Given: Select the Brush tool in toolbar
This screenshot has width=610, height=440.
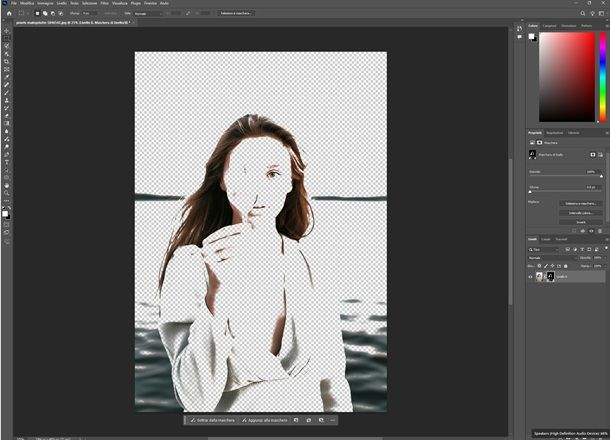Looking at the screenshot, I should [6, 92].
